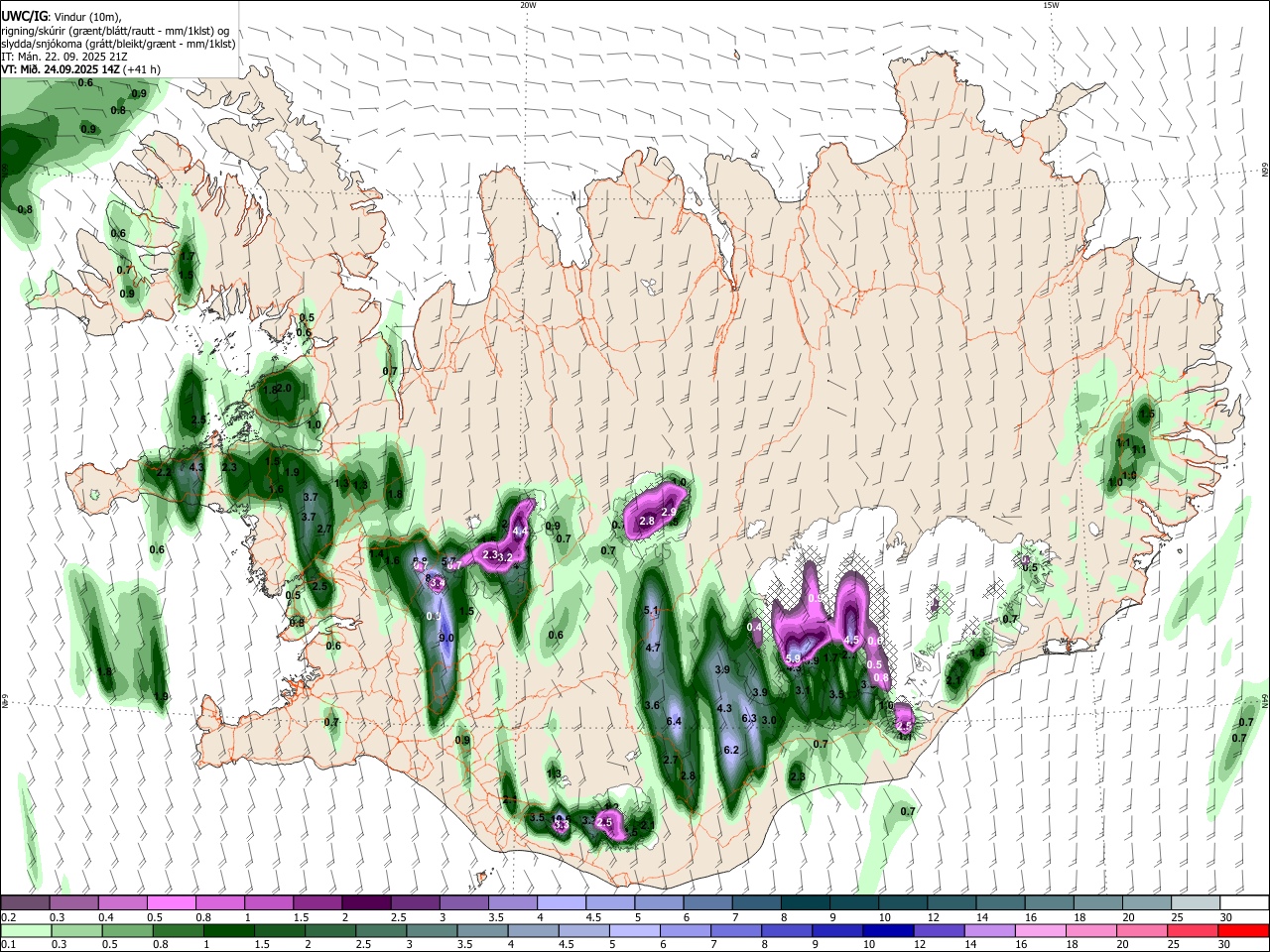Click the '4.4' value in the pink snow area
Viewport: 1270px width, 952px height.
520,533
